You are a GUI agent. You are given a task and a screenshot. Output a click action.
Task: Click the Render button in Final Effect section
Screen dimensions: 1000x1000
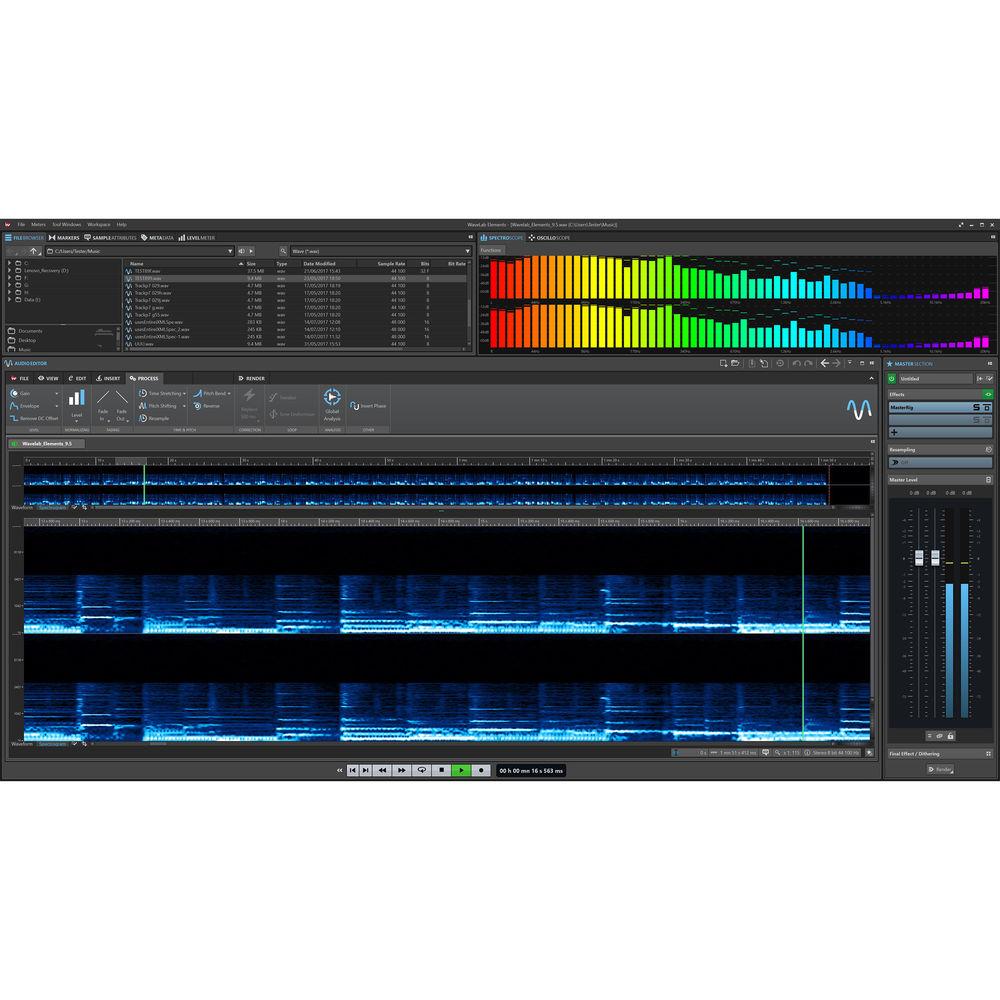point(938,770)
